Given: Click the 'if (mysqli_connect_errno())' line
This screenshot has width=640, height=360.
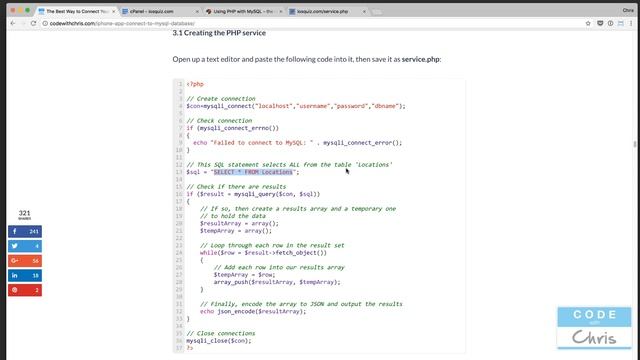Looking at the screenshot, I should click(233, 128).
